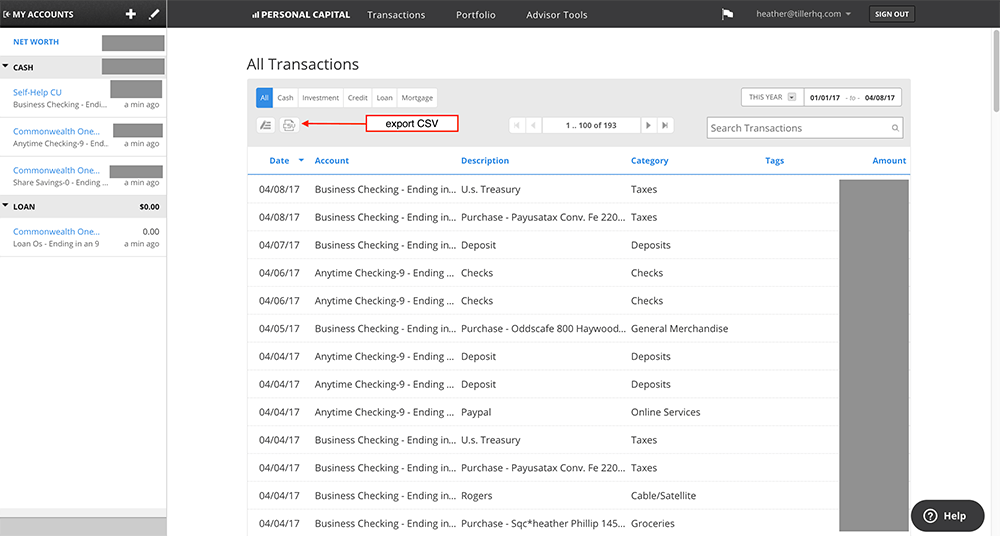Open notifications flag icon

pos(727,14)
